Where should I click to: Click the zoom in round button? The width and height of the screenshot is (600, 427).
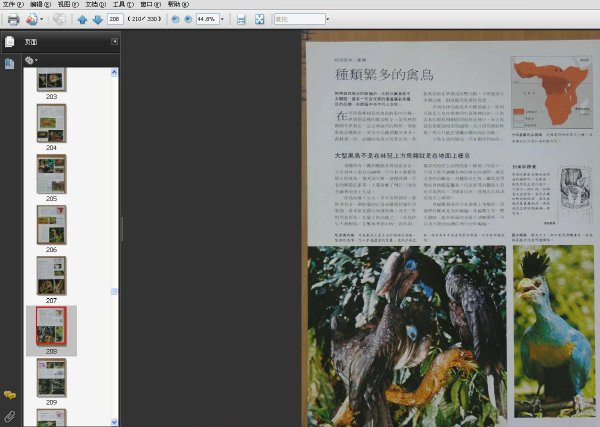[x=188, y=19]
